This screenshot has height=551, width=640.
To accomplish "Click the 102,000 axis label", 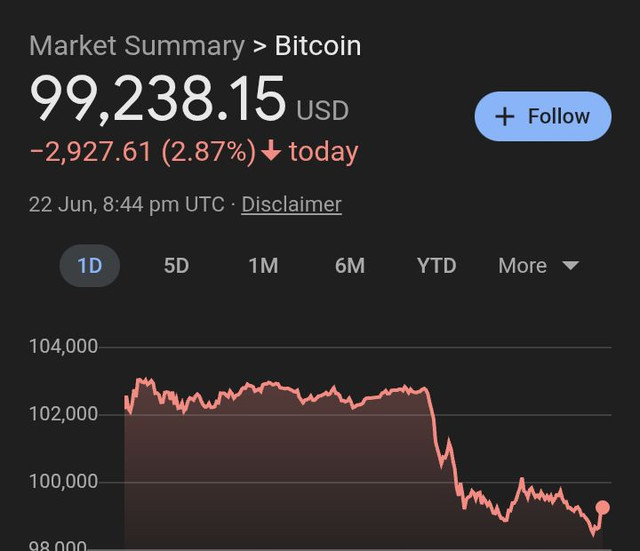I will (x=63, y=414).
